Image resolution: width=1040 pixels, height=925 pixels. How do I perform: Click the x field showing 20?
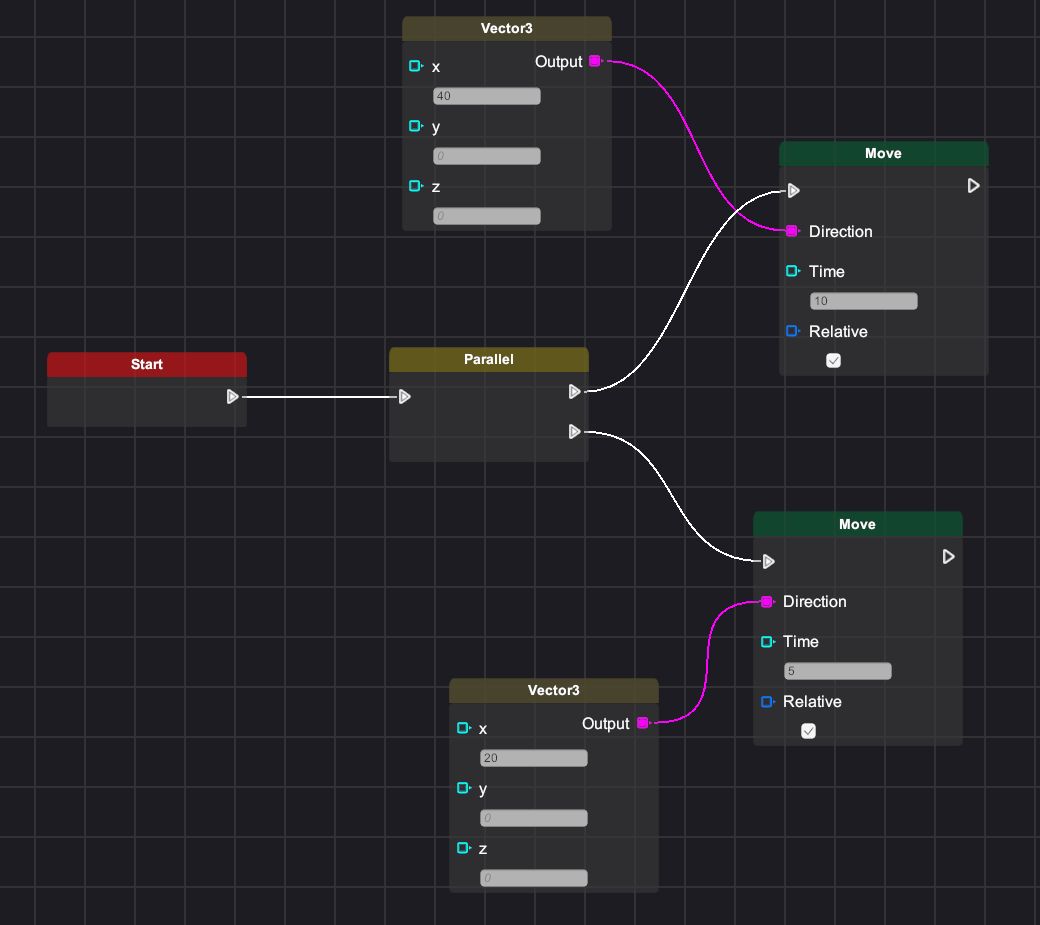pyautogui.click(x=534, y=759)
